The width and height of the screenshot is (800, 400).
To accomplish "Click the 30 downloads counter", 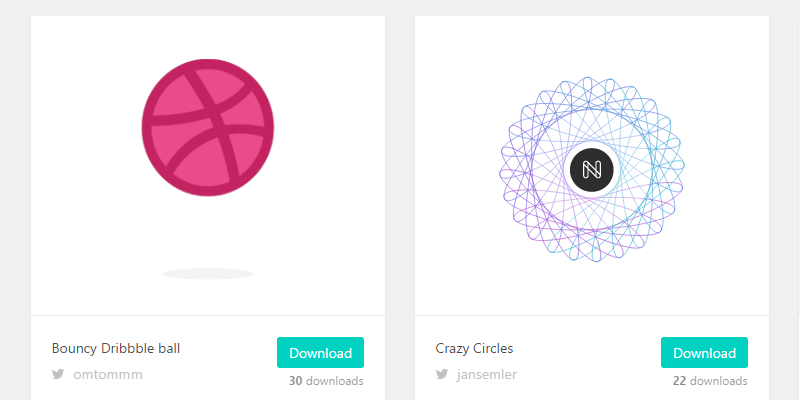I will point(326,381).
